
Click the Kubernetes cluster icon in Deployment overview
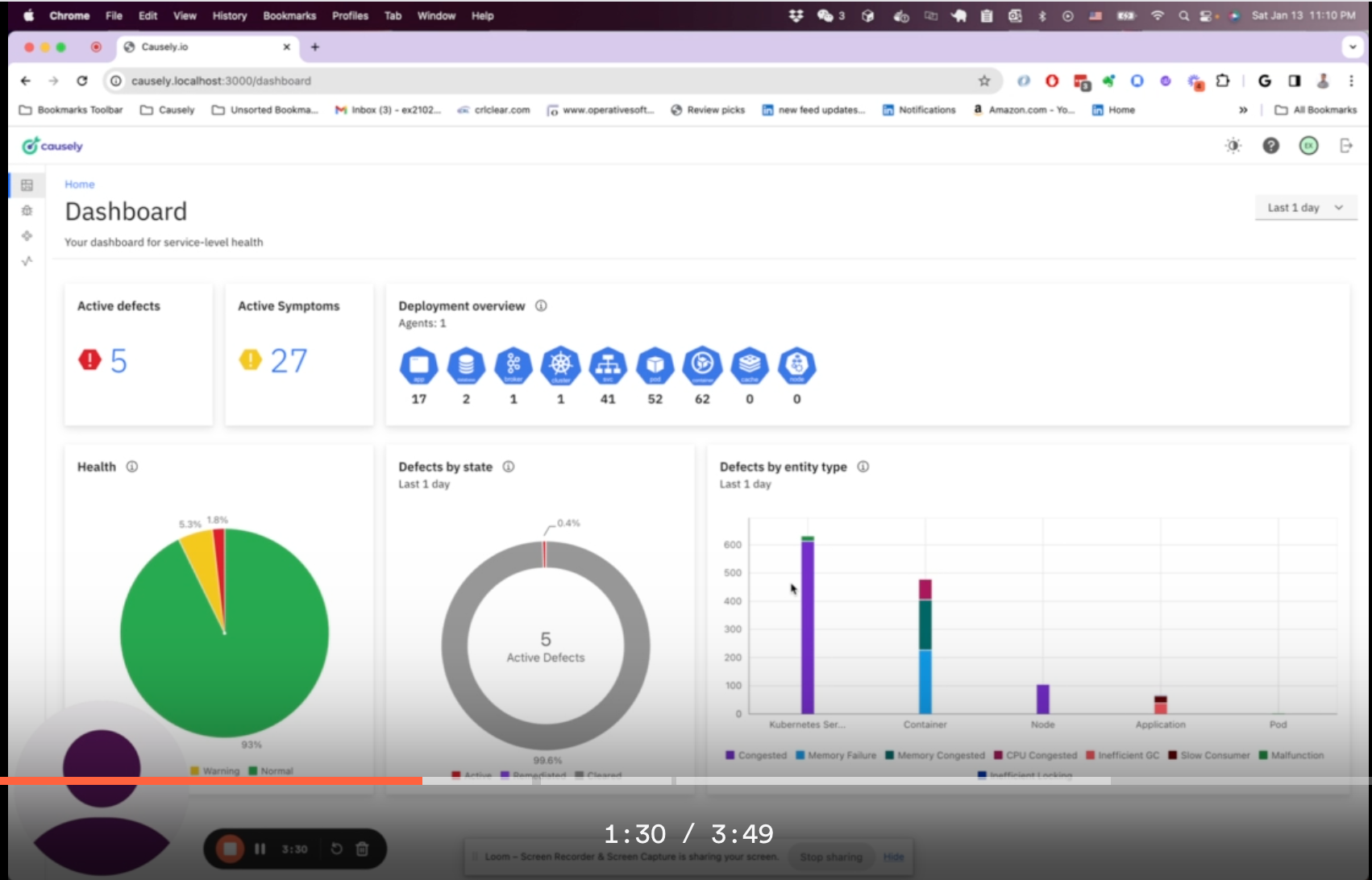click(x=560, y=366)
